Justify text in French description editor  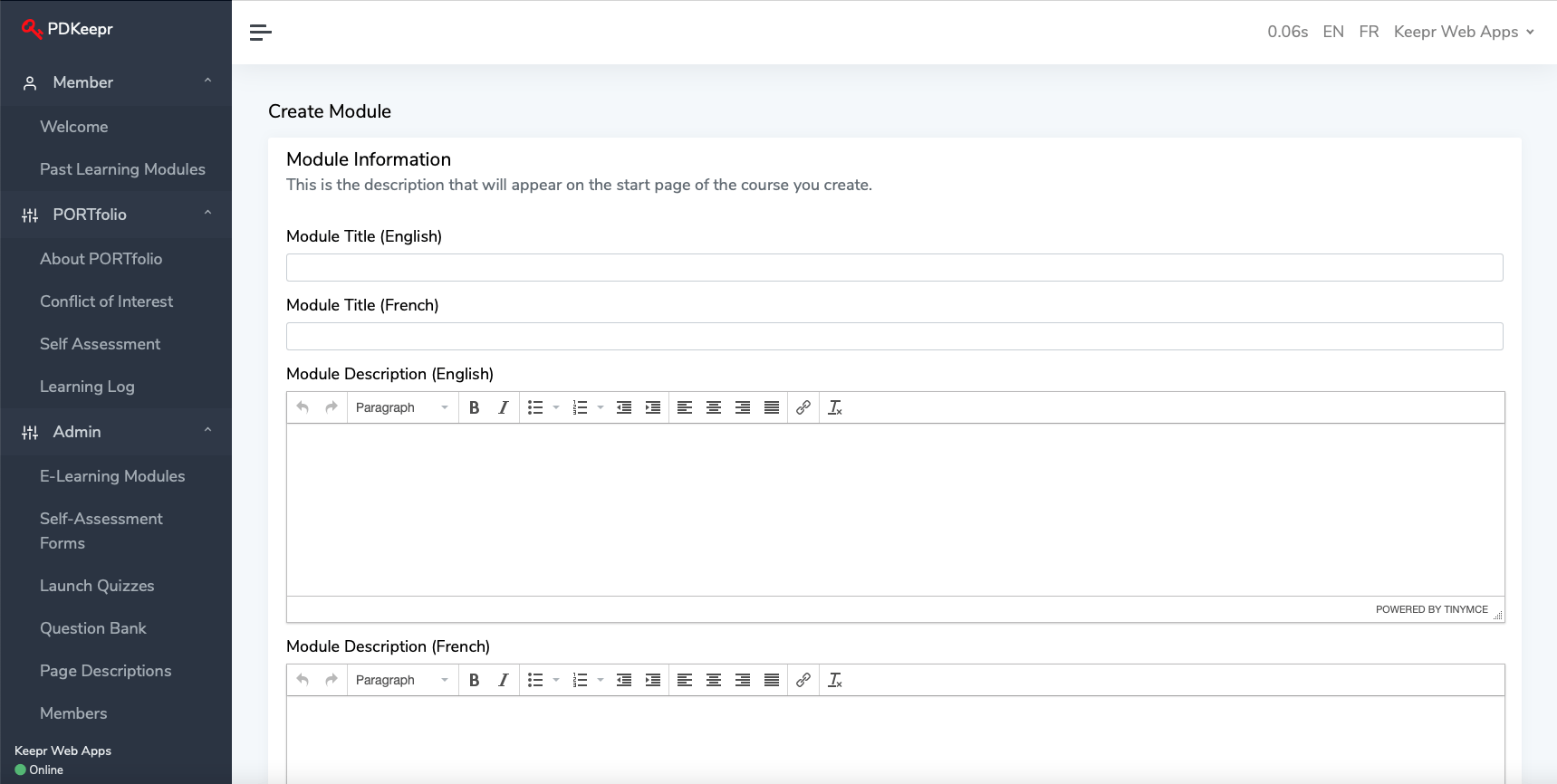[x=772, y=680]
